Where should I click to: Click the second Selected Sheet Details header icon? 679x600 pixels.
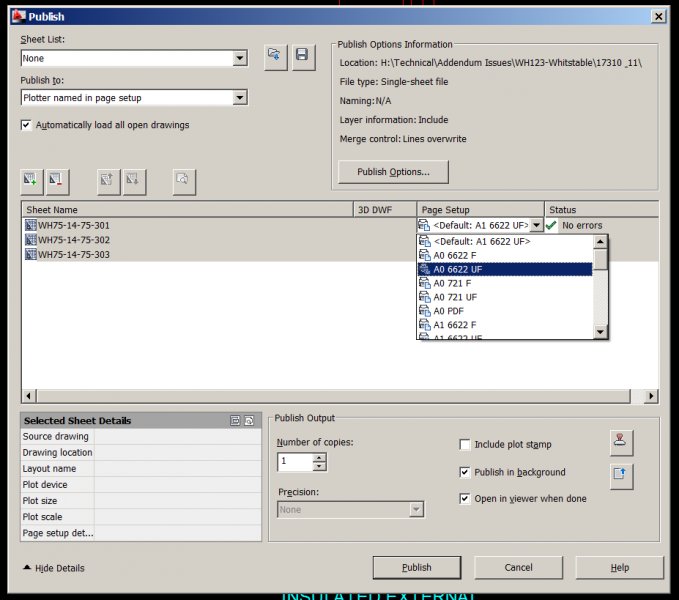tap(249, 420)
